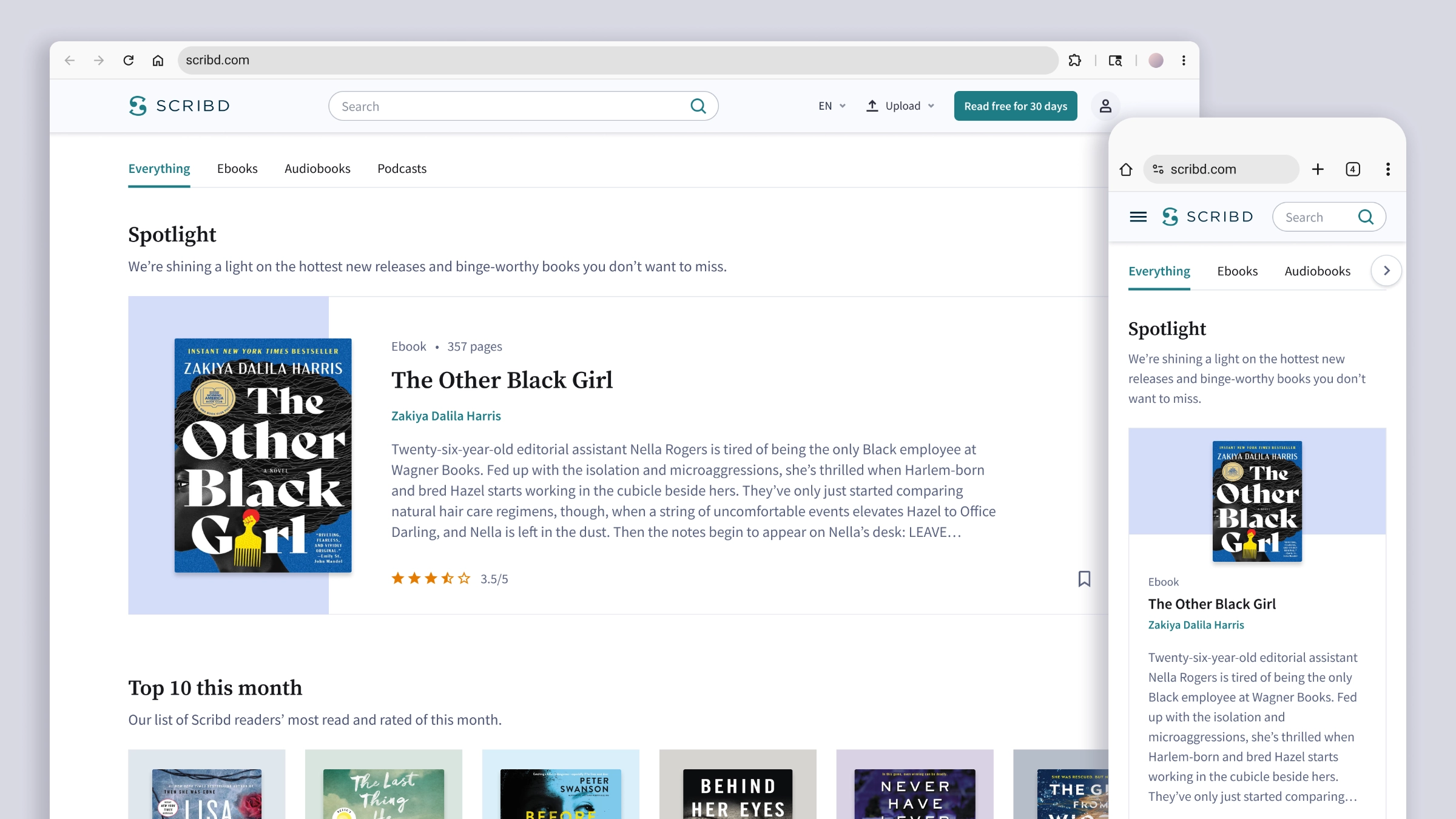Switch to the Ebooks tab in mobile view
The width and height of the screenshot is (1456, 819).
tap(1237, 271)
